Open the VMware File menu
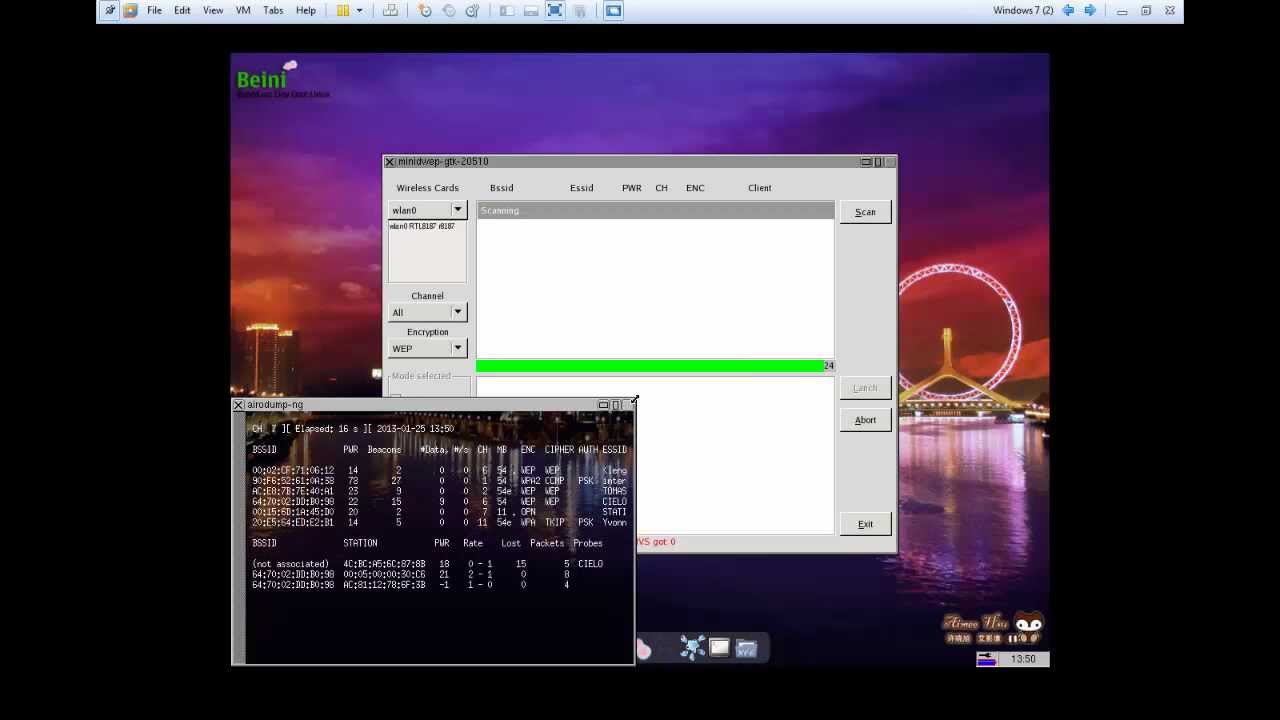The height and width of the screenshot is (720, 1280). click(154, 10)
